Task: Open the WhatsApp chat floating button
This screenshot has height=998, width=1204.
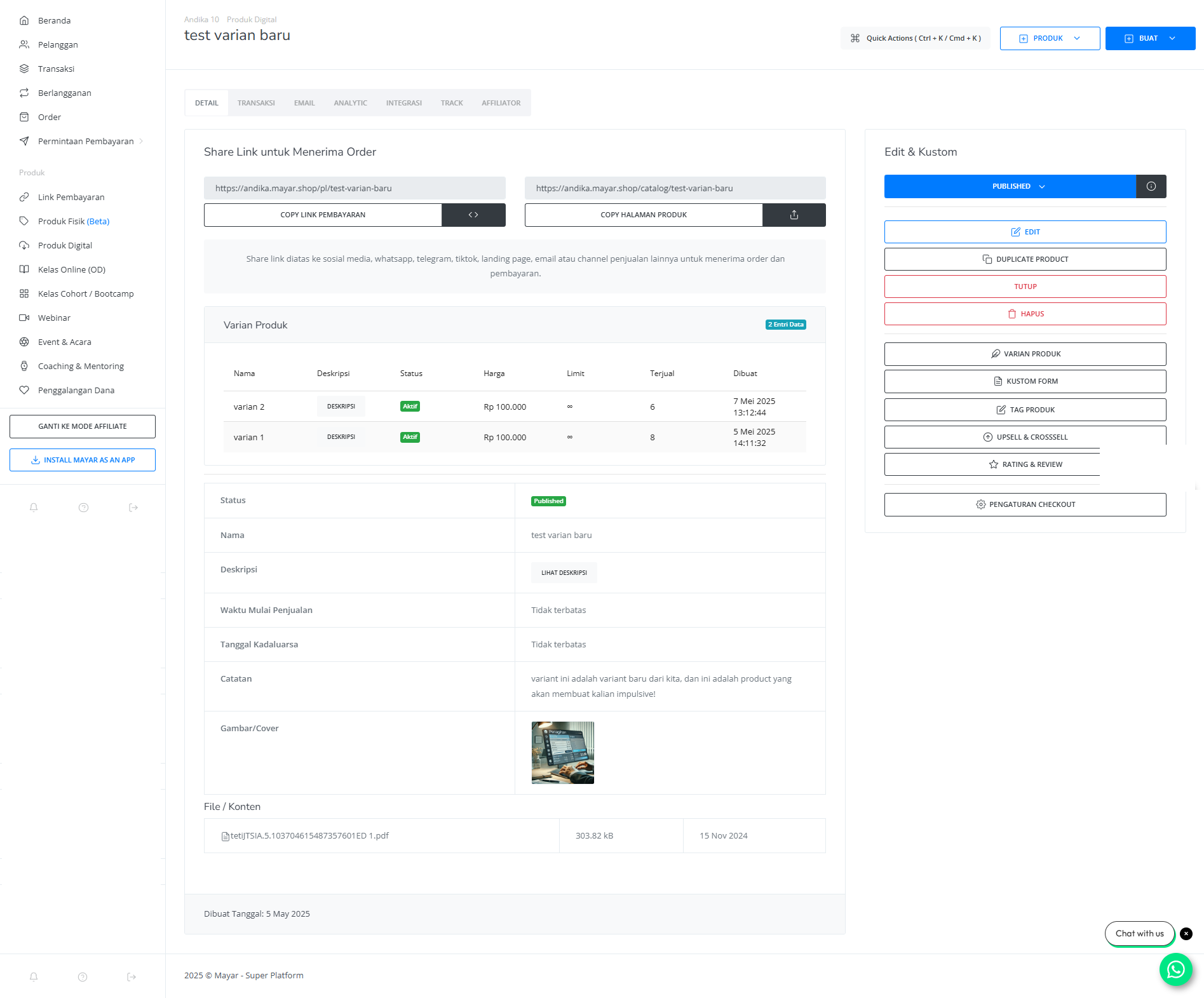Action: (x=1176, y=969)
